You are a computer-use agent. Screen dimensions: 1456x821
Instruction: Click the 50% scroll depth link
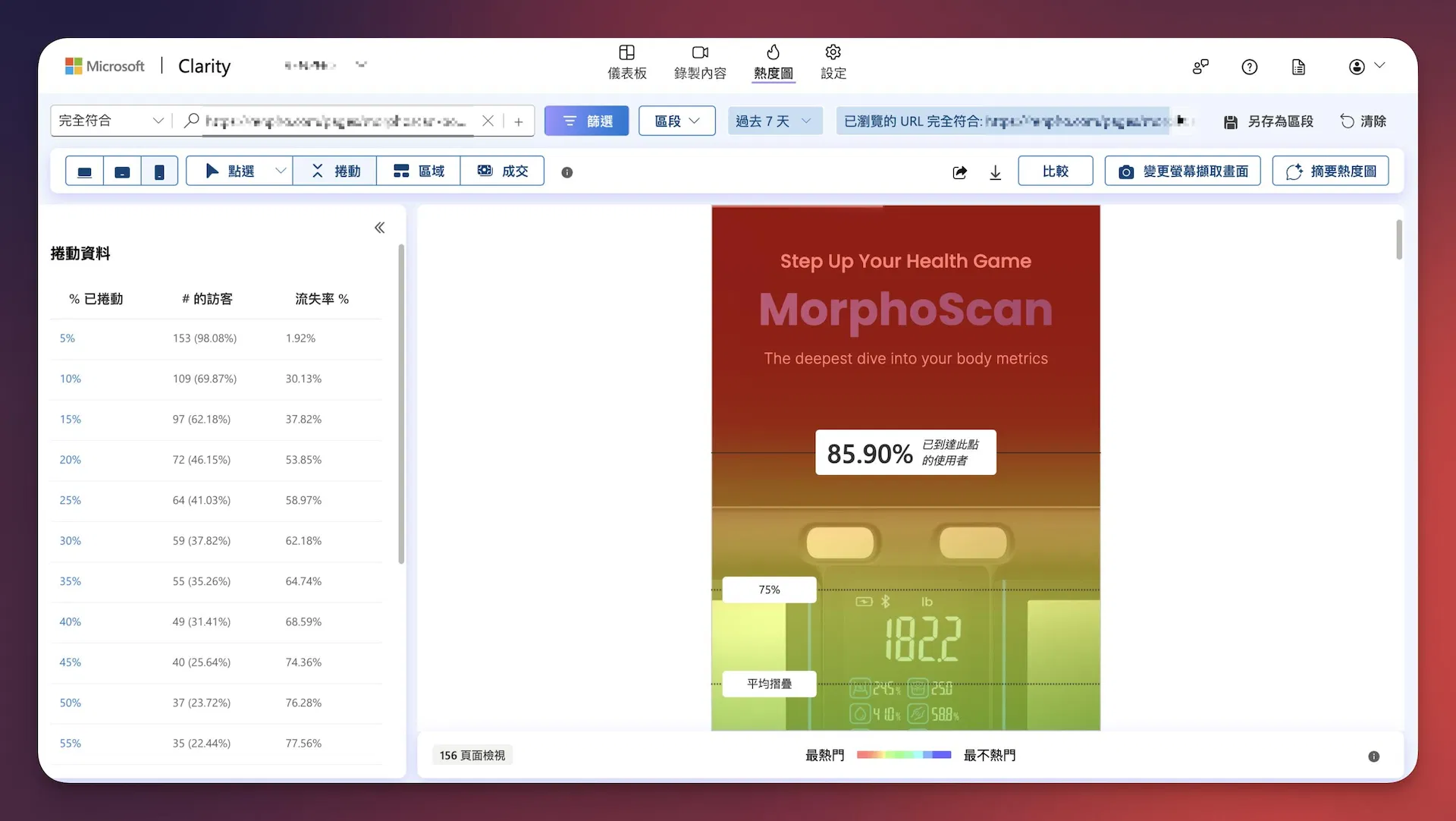click(x=71, y=703)
